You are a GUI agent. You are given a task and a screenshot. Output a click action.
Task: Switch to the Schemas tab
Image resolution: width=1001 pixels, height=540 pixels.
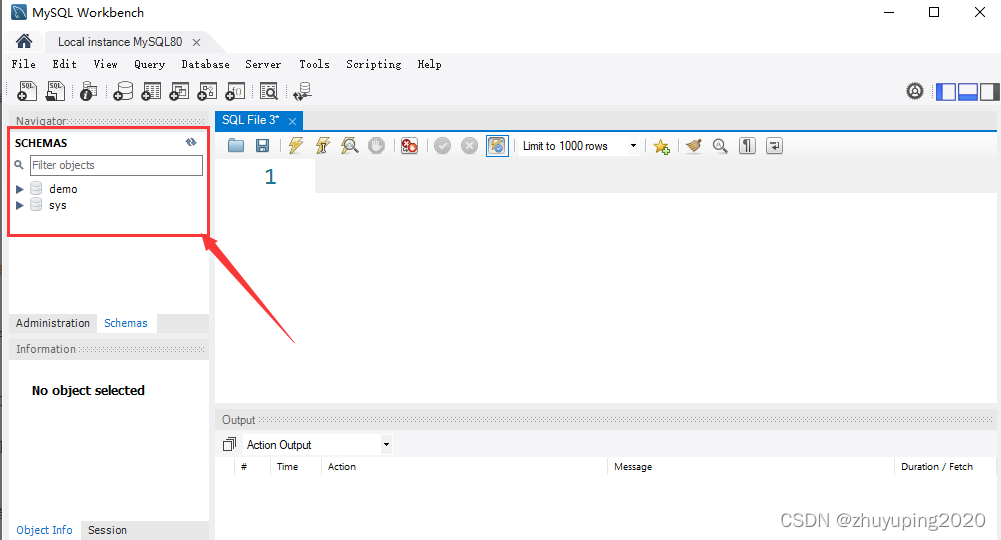click(126, 323)
